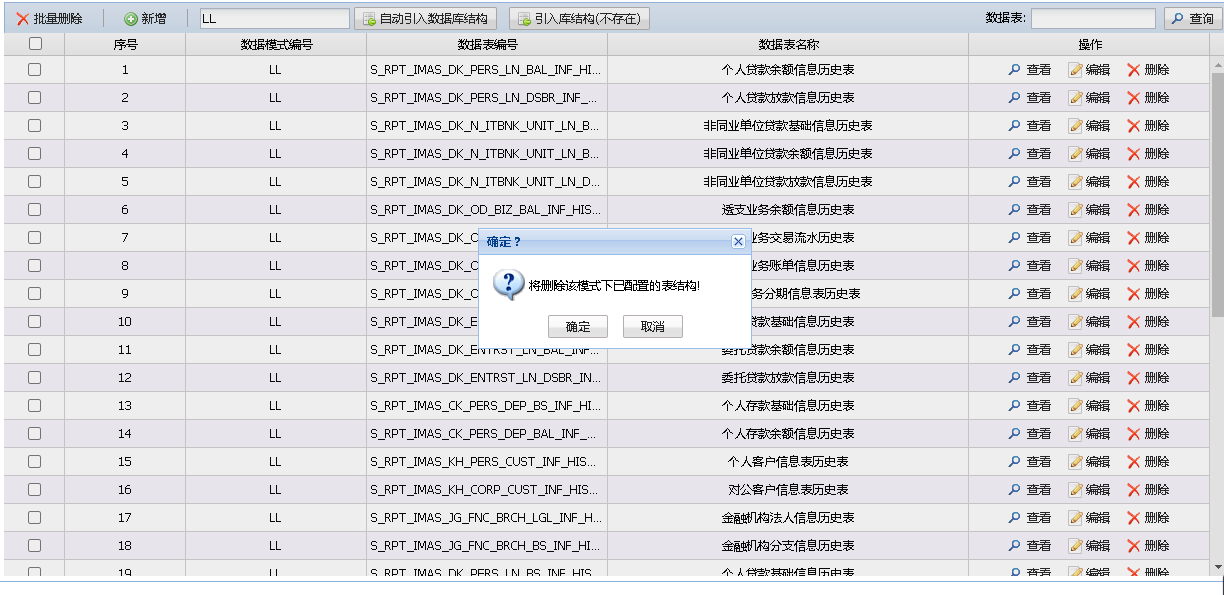This screenshot has height=595, width=1224.
Task: Click 引入库结构(不存在) button
Action: (580, 19)
